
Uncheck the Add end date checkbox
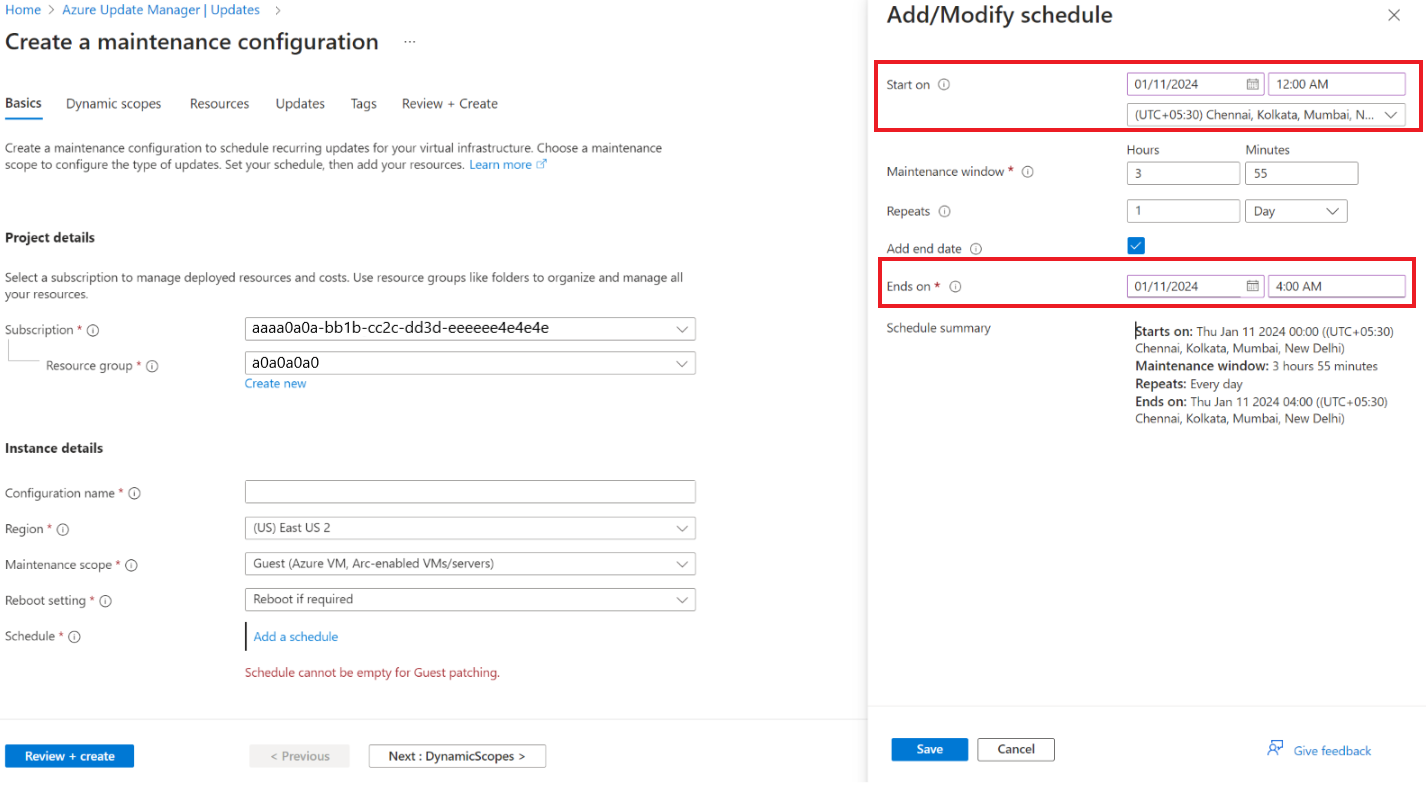tap(1136, 246)
